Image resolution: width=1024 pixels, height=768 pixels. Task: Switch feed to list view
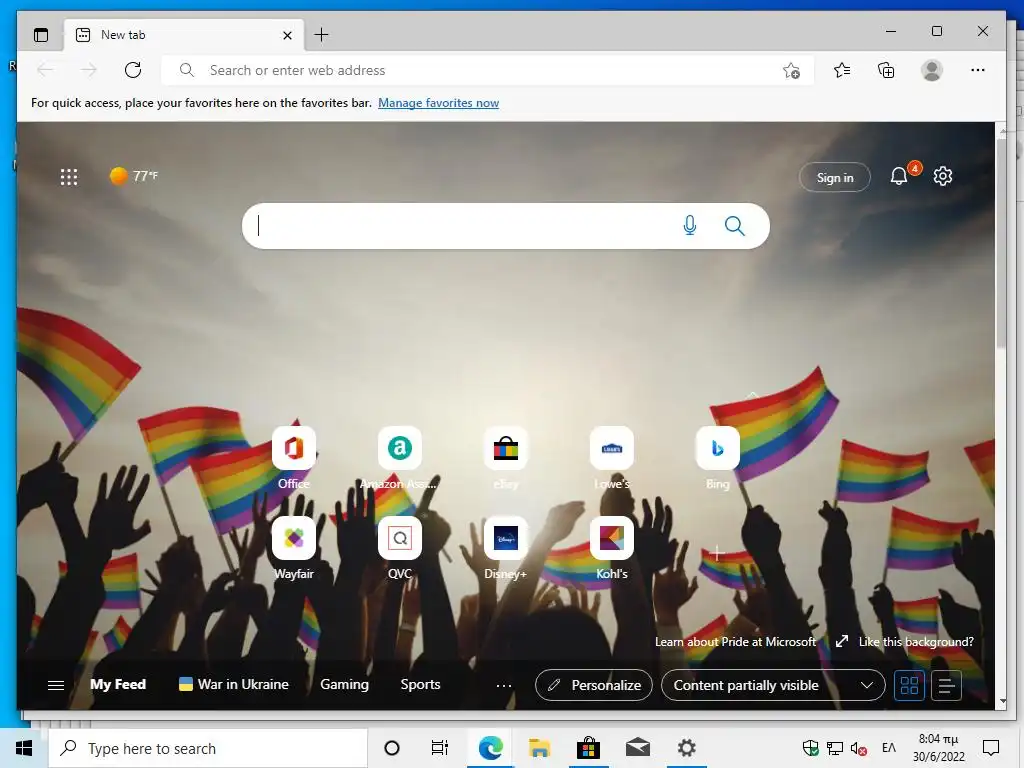pos(946,685)
